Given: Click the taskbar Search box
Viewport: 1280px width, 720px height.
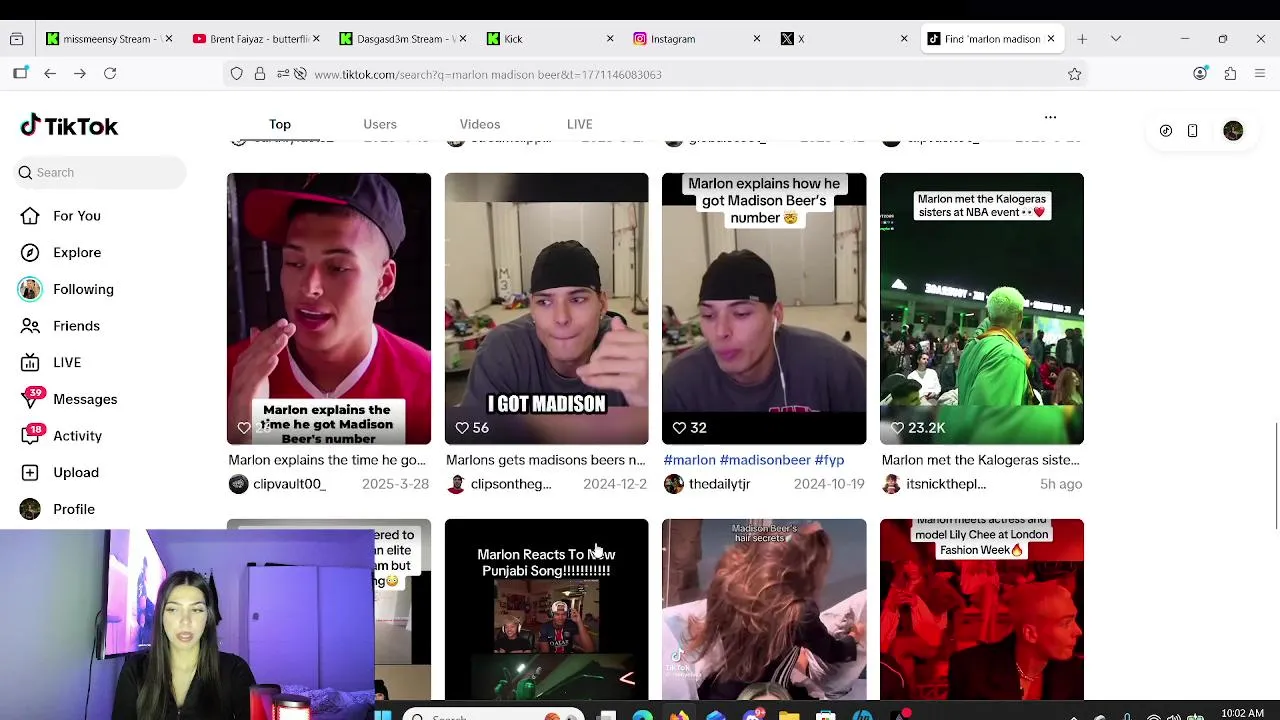Looking at the screenshot, I should click(x=494, y=715).
